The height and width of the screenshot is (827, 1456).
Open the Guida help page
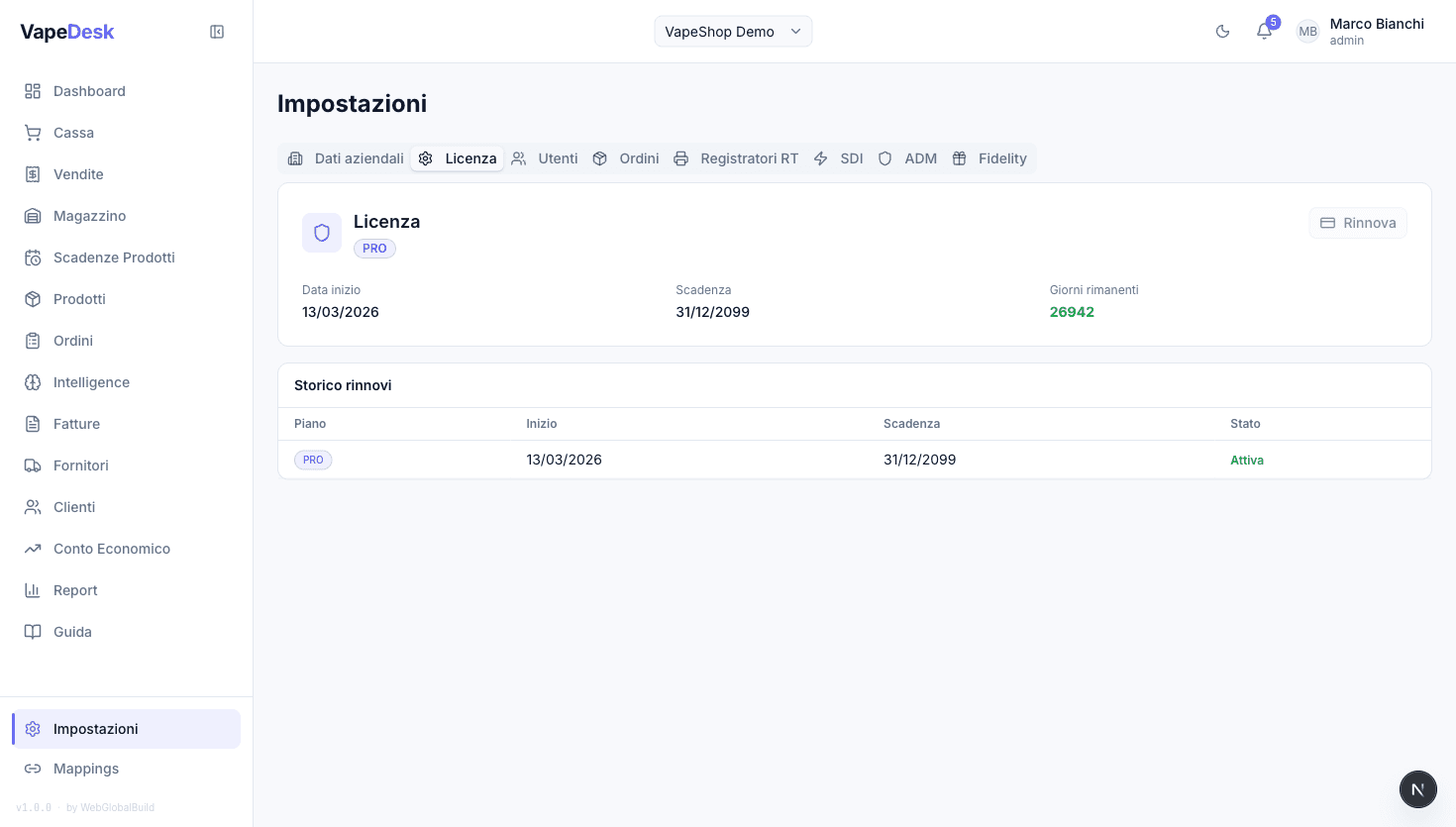[72, 632]
